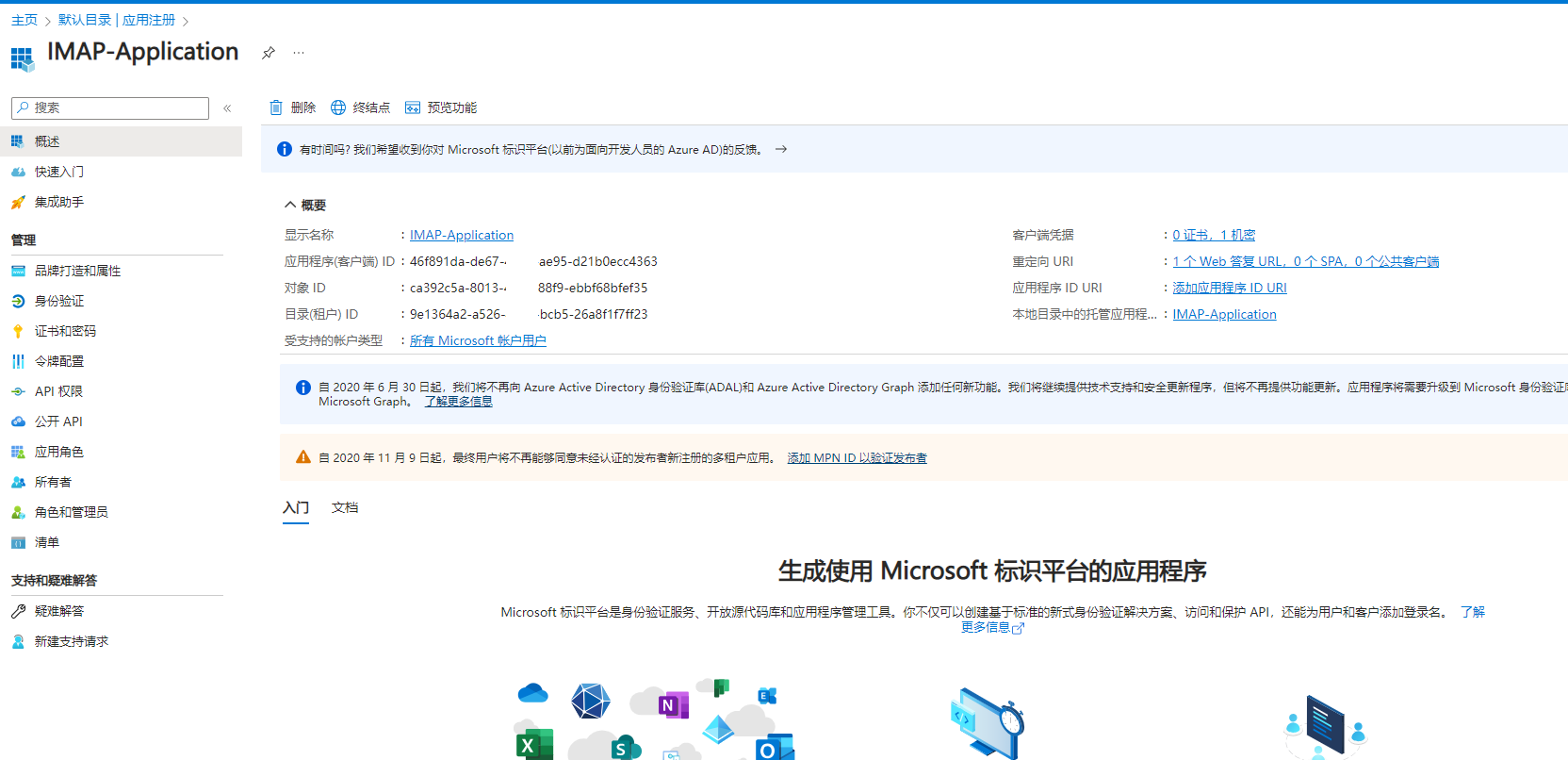Open the 0 证书, 1 机密 link
1568x760 pixels.
click(1214, 235)
